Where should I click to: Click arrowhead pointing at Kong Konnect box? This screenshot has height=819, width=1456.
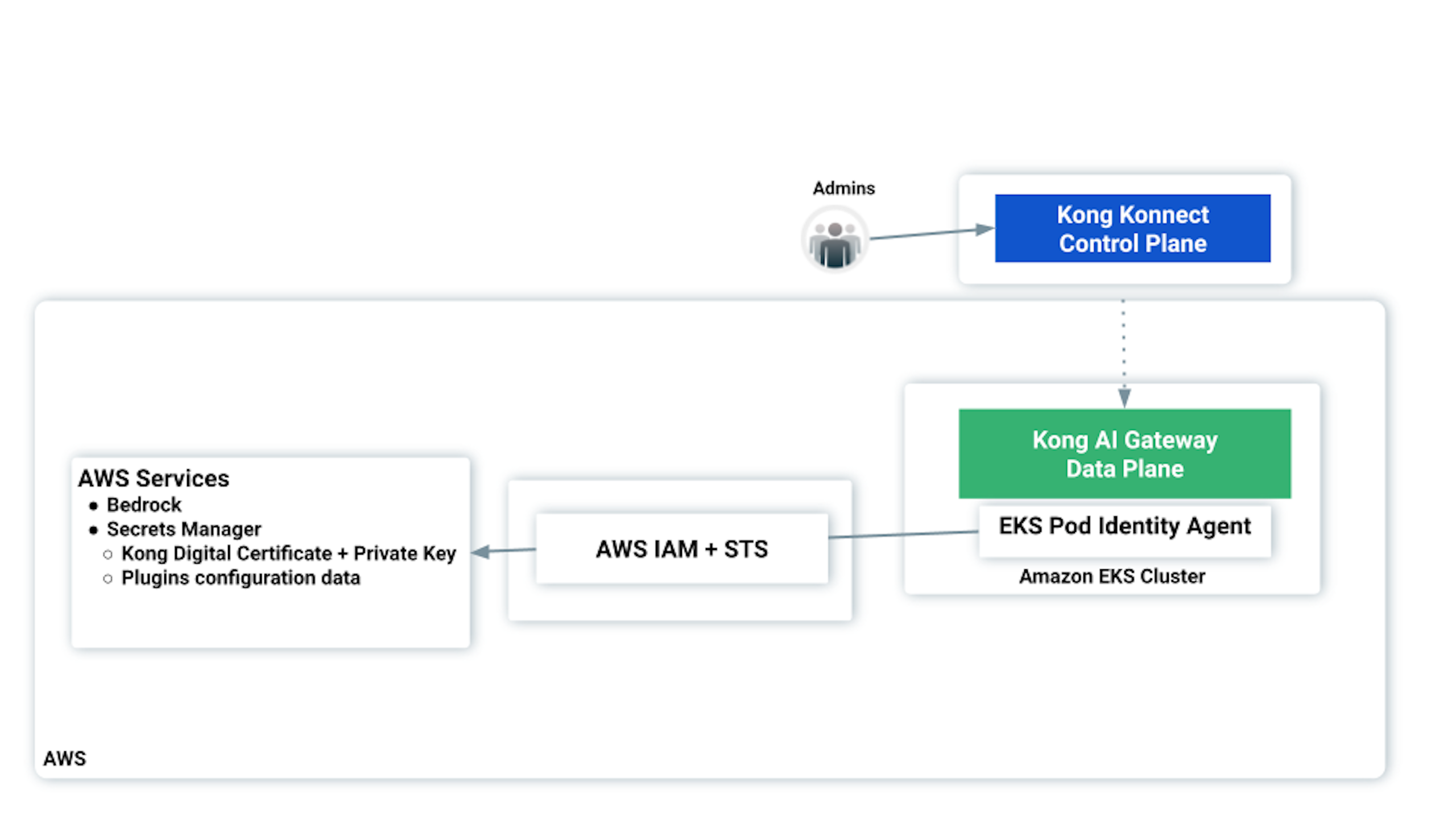click(x=985, y=229)
